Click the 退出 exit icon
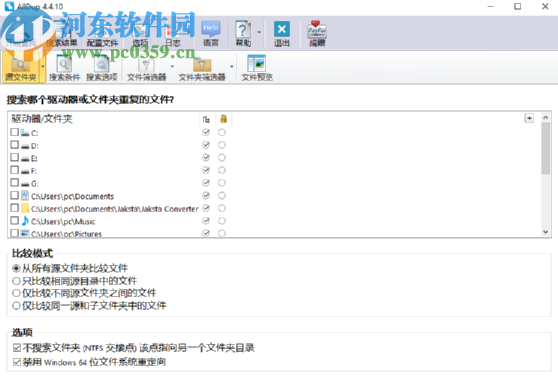 tap(281, 33)
